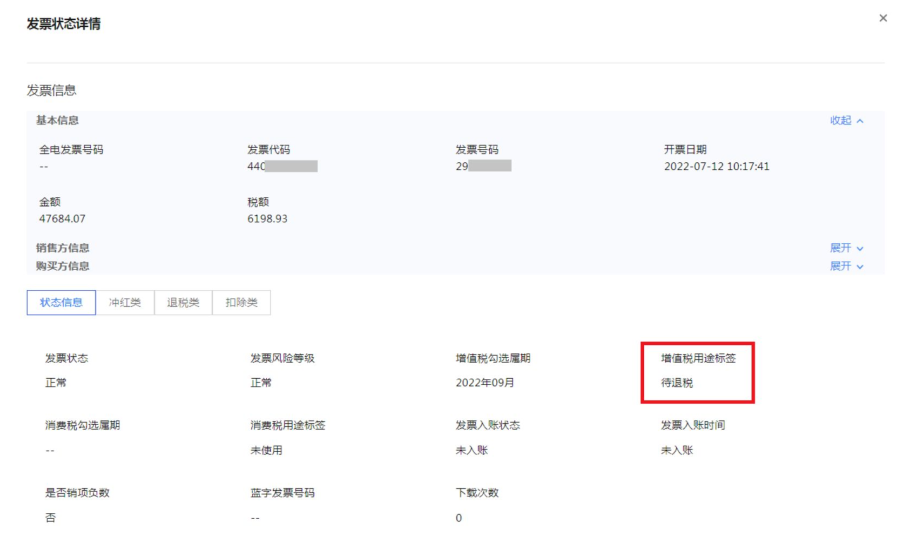
Task: Select the 状态信息 tab
Action: (60, 303)
